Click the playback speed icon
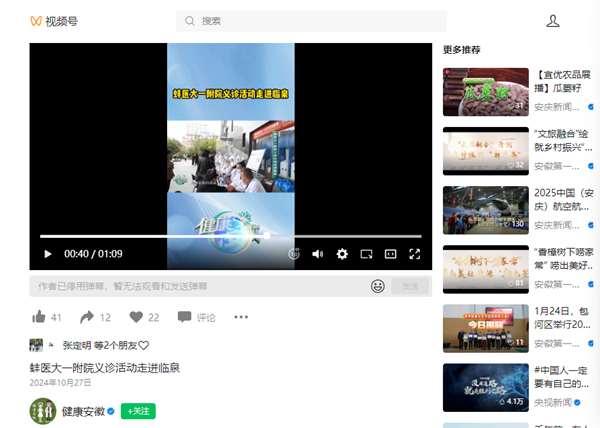Screen dimensions: 600x428 294,254
